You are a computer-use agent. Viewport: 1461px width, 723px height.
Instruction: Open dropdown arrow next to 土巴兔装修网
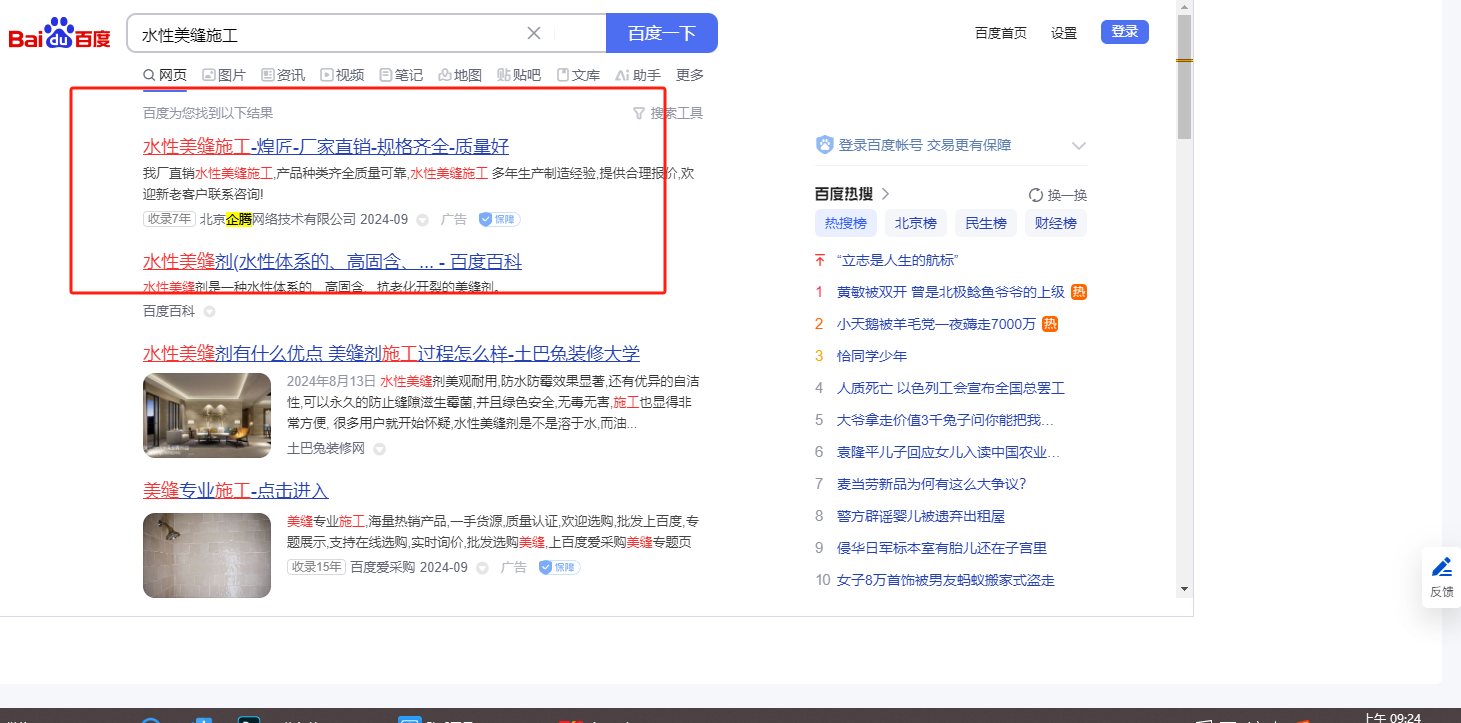(x=380, y=449)
